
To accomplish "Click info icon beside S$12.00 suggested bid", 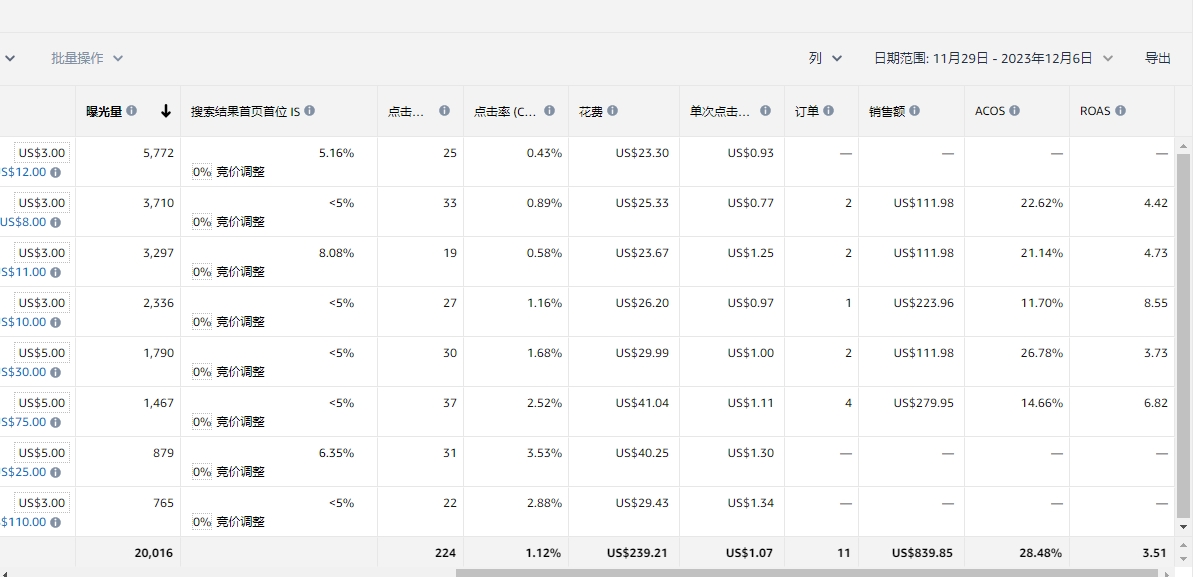I will click(x=56, y=173).
